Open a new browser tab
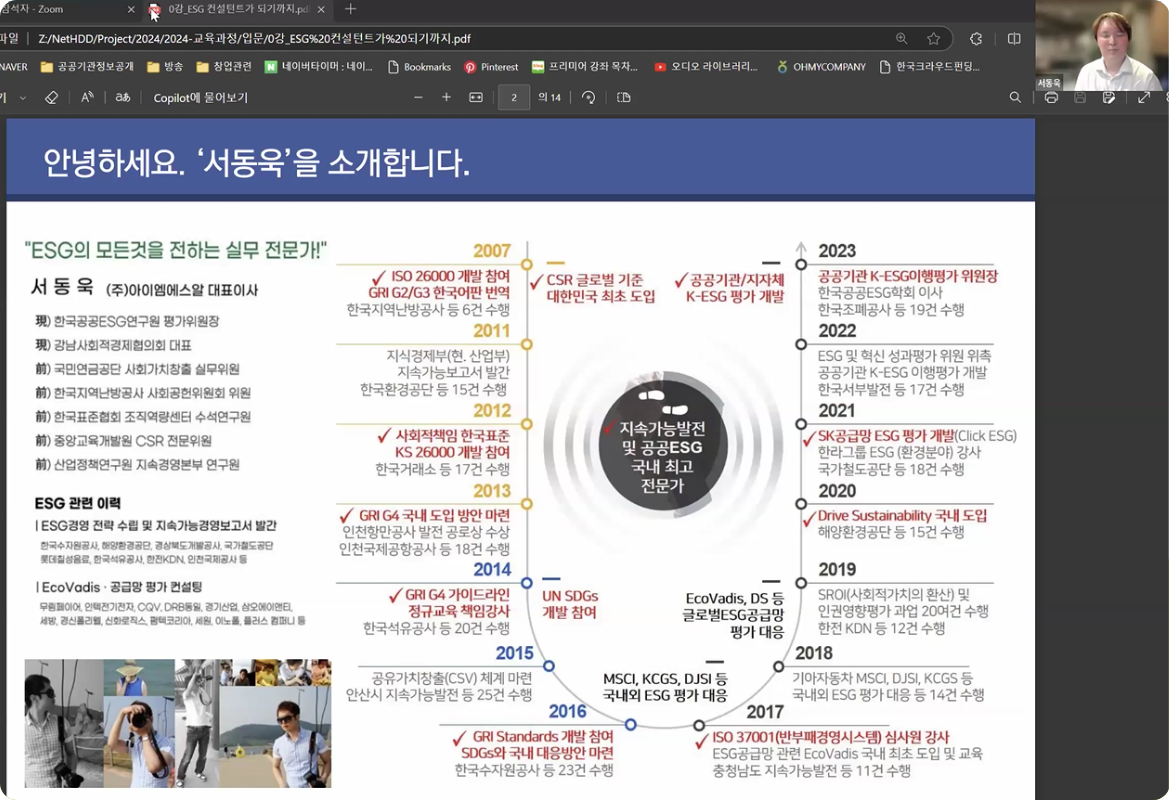The height and width of the screenshot is (800, 1170). pos(350,10)
